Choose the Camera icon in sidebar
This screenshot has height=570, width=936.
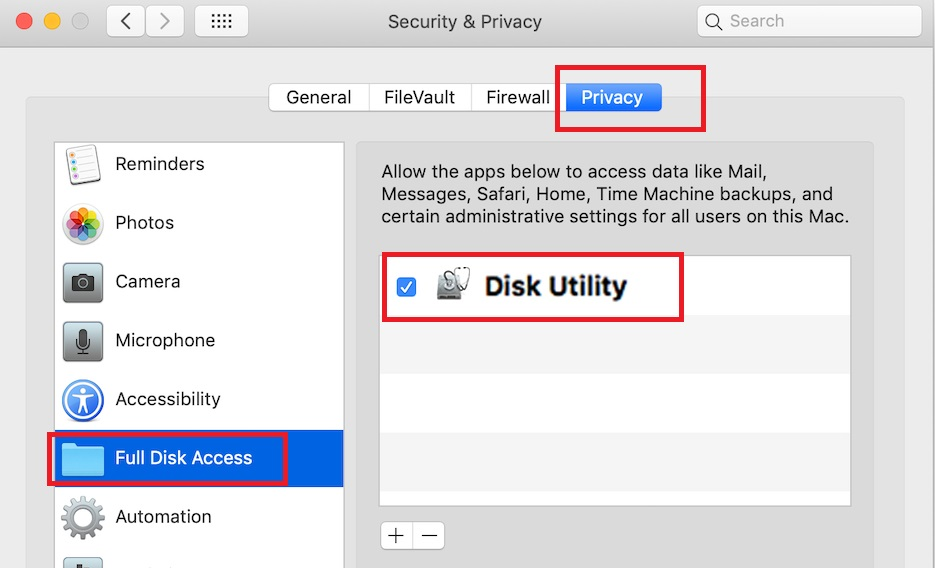click(82, 282)
